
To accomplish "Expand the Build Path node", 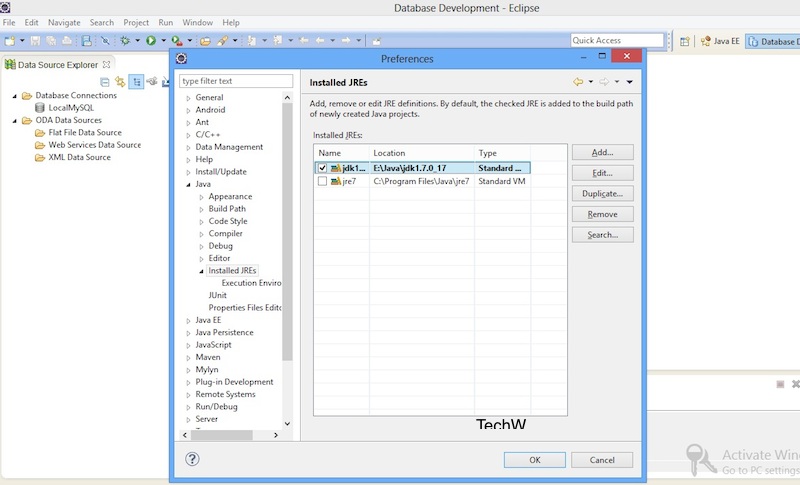I will (x=202, y=209).
